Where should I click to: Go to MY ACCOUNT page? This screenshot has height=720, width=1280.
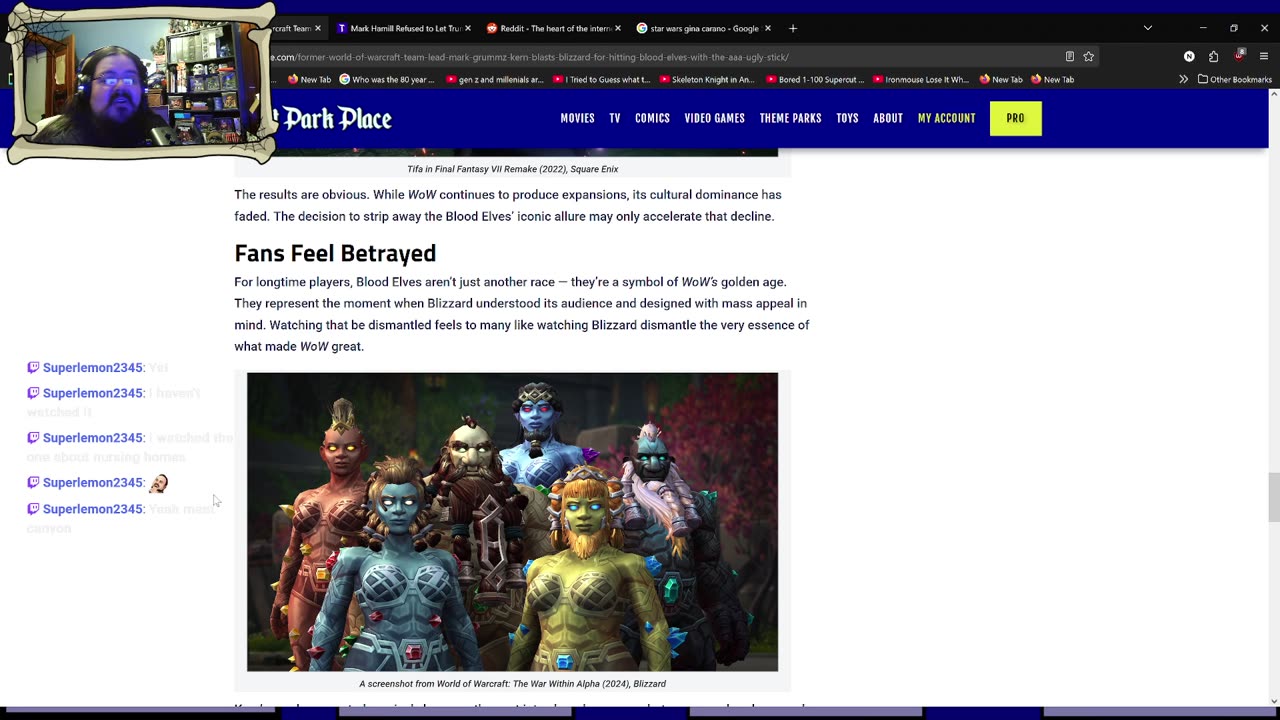click(946, 118)
